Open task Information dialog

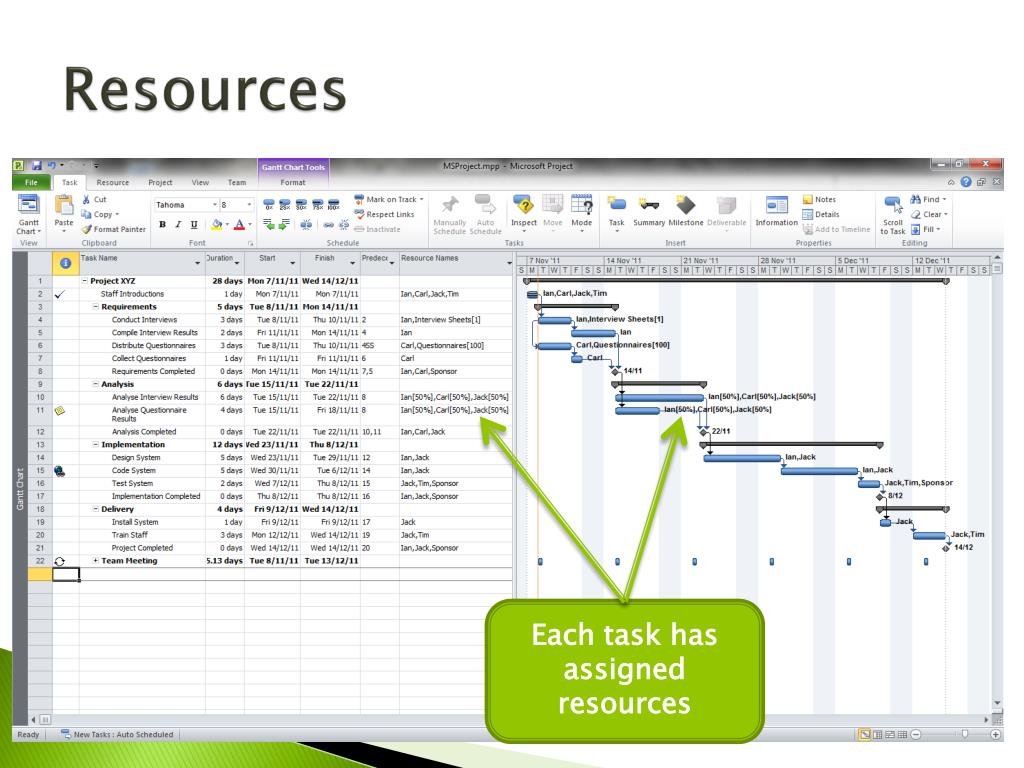tap(776, 212)
